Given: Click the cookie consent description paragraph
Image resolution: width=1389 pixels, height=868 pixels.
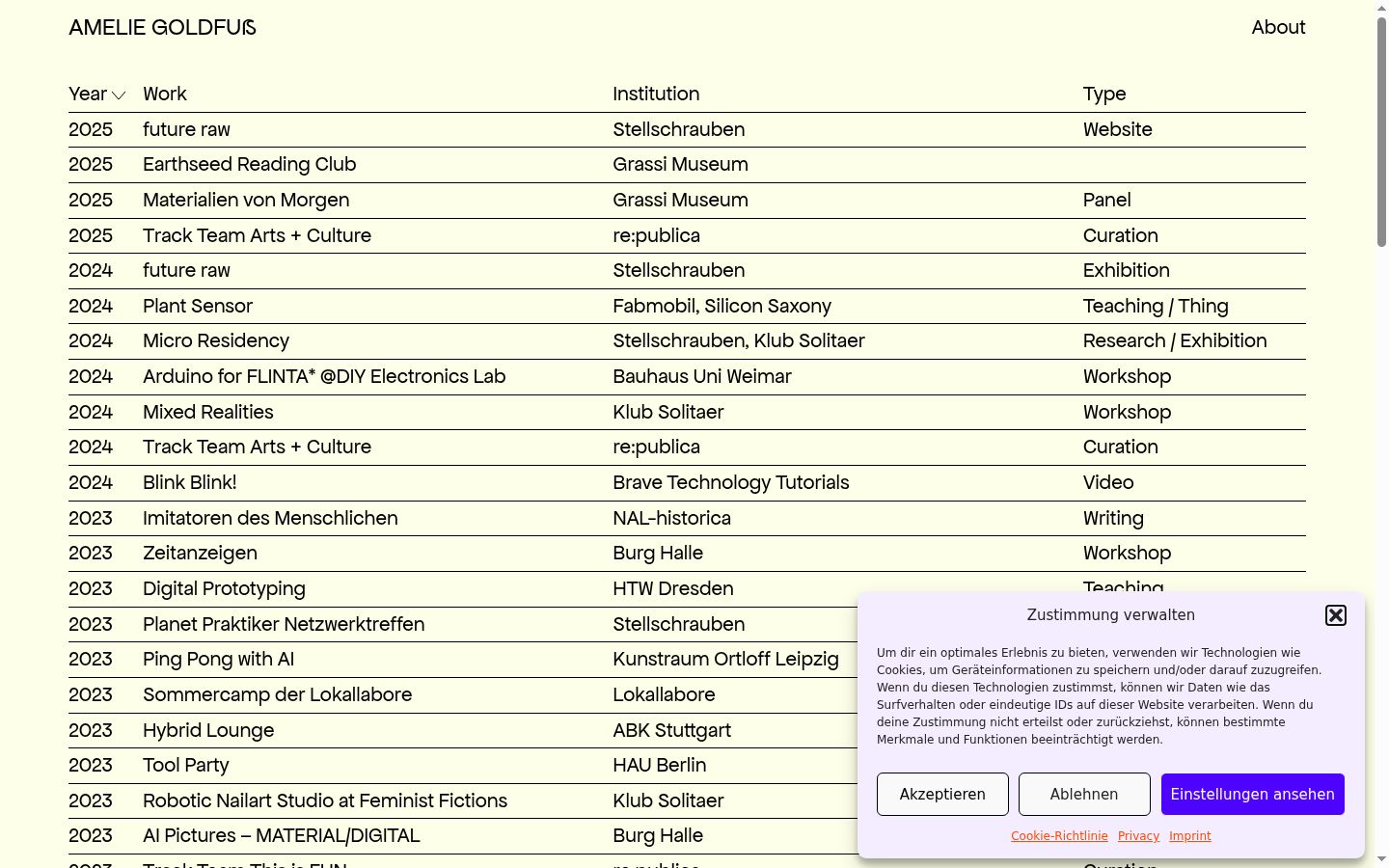Looking at the screenshot, I should [x=1099, y=696].
